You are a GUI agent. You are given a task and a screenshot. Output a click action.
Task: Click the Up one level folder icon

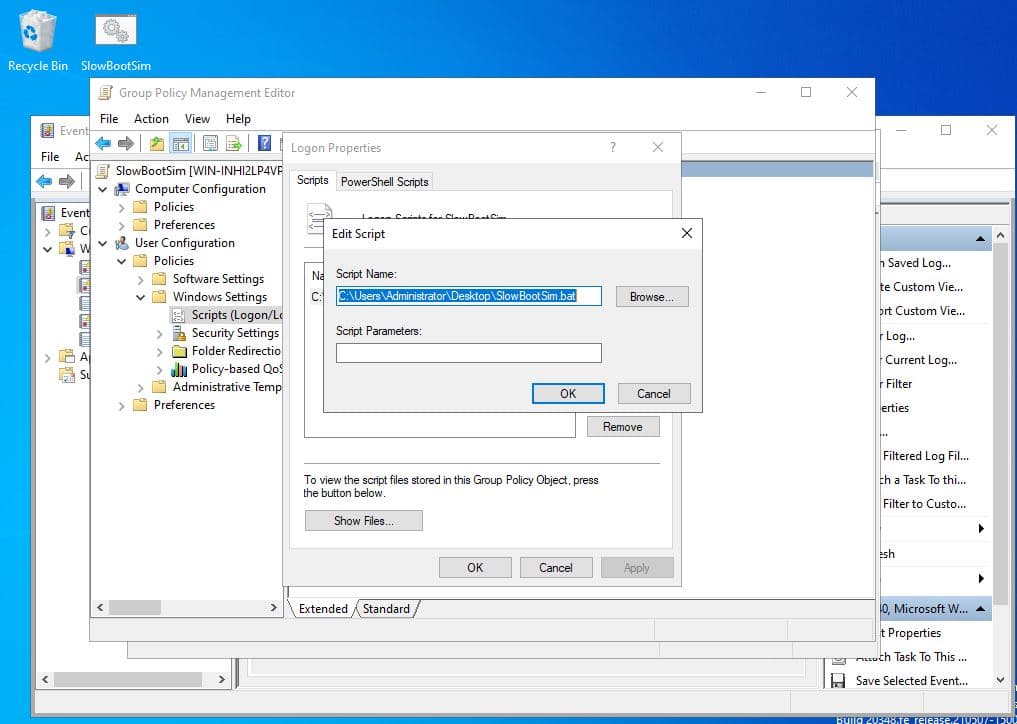[156, 143]
